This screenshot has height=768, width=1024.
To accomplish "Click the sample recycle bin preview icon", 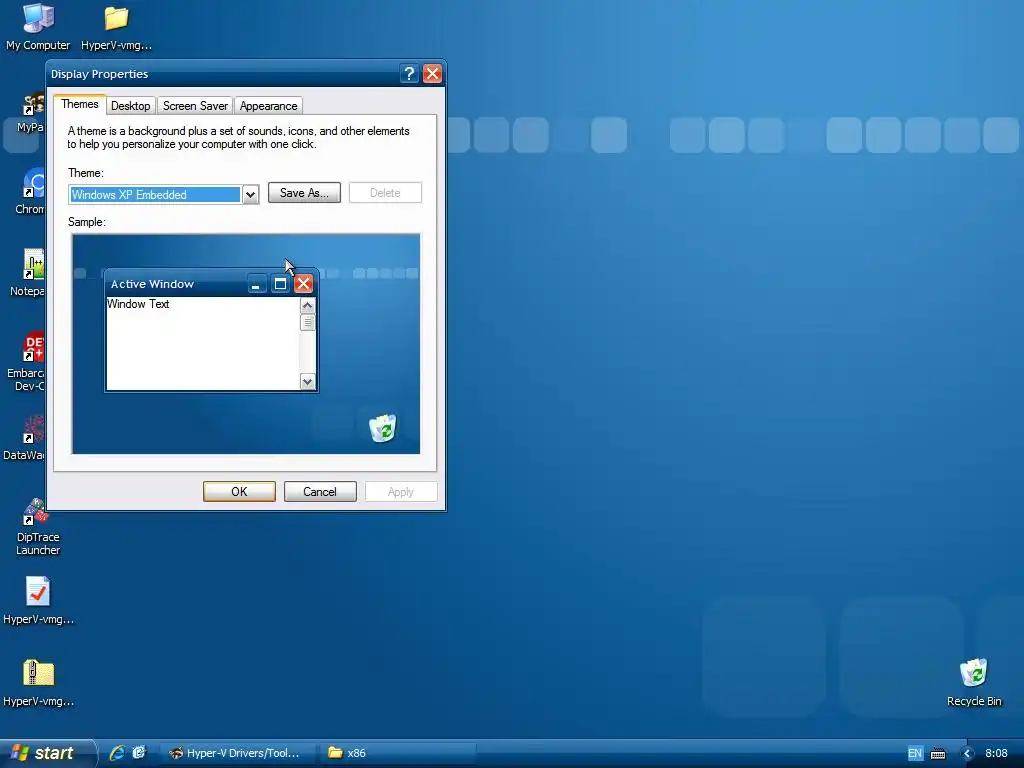I will coord(383,428).
